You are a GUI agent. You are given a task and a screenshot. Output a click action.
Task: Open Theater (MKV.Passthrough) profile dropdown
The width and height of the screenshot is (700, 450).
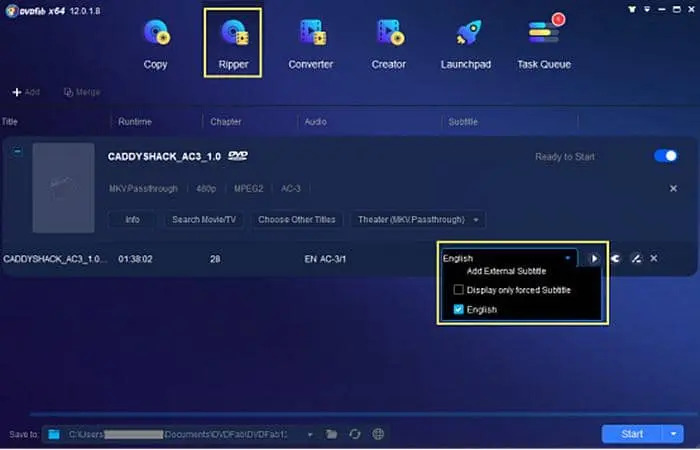click(x=418, y=220)
